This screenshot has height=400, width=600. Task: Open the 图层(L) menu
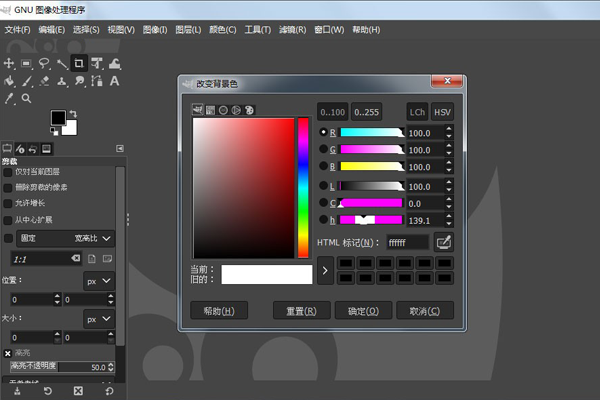click(x=188, y=30)
